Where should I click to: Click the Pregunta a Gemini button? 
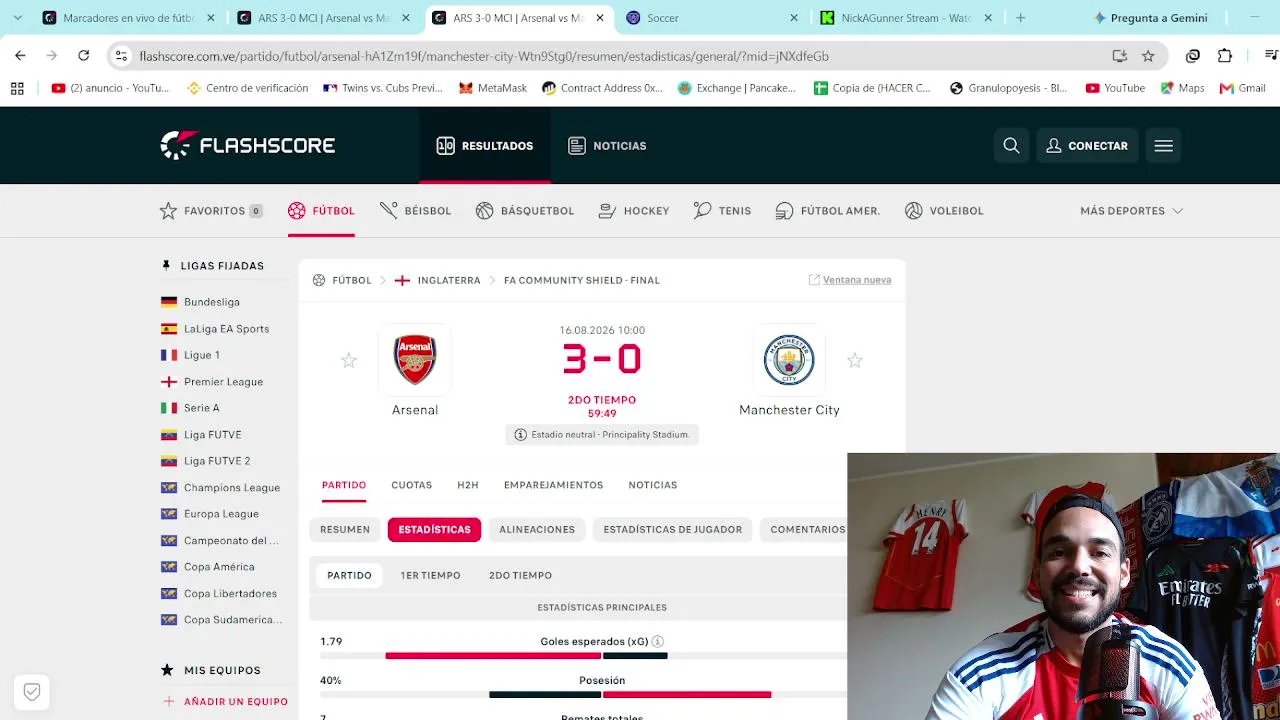(x=1150, y=18)
